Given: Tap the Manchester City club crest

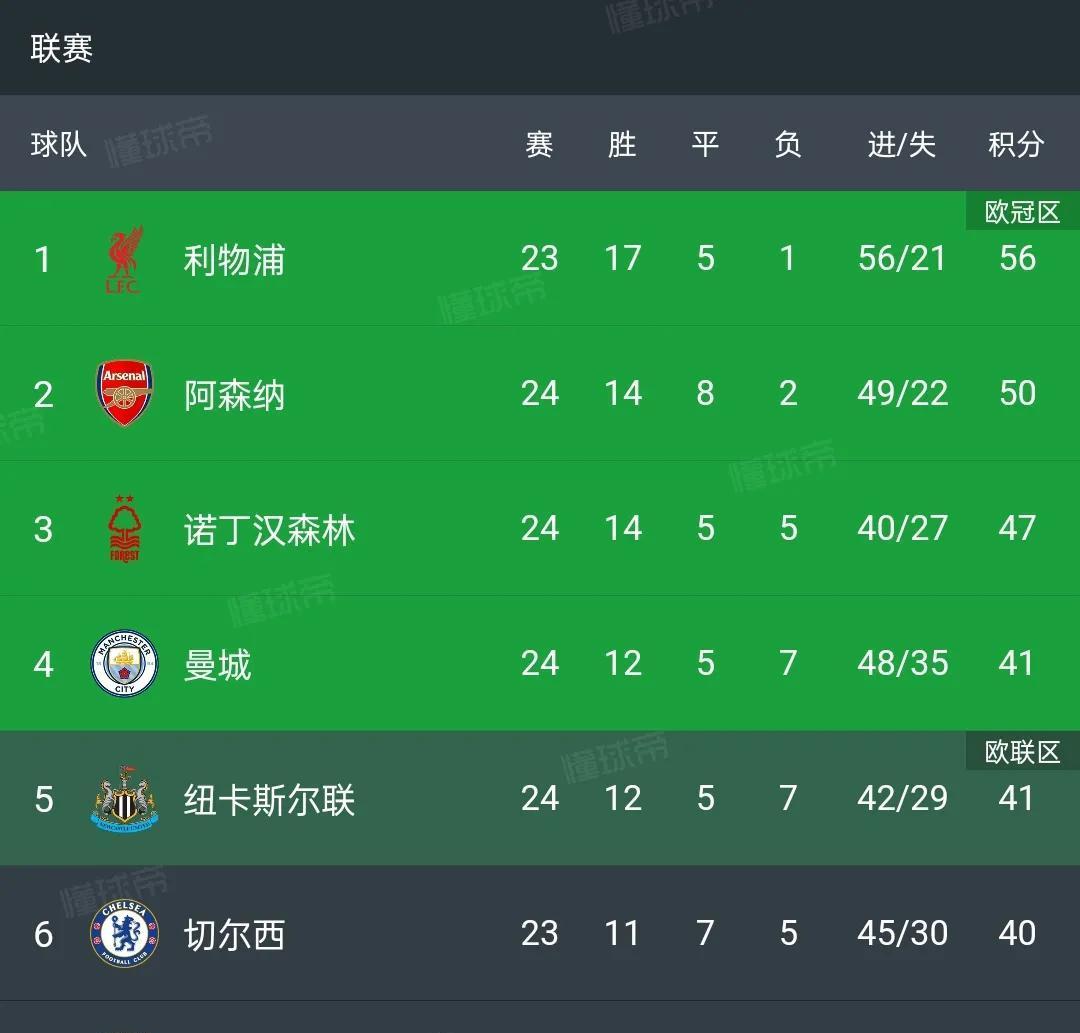Looking at the screenshot, I should tap(125, 663).
